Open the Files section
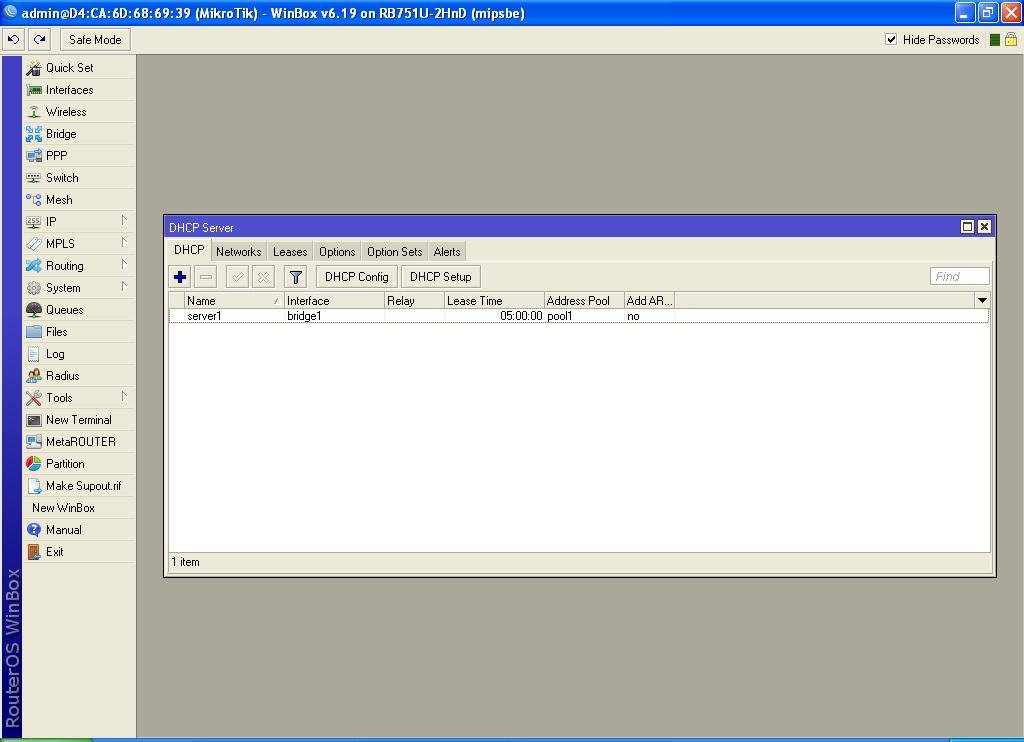 point(79,332)
